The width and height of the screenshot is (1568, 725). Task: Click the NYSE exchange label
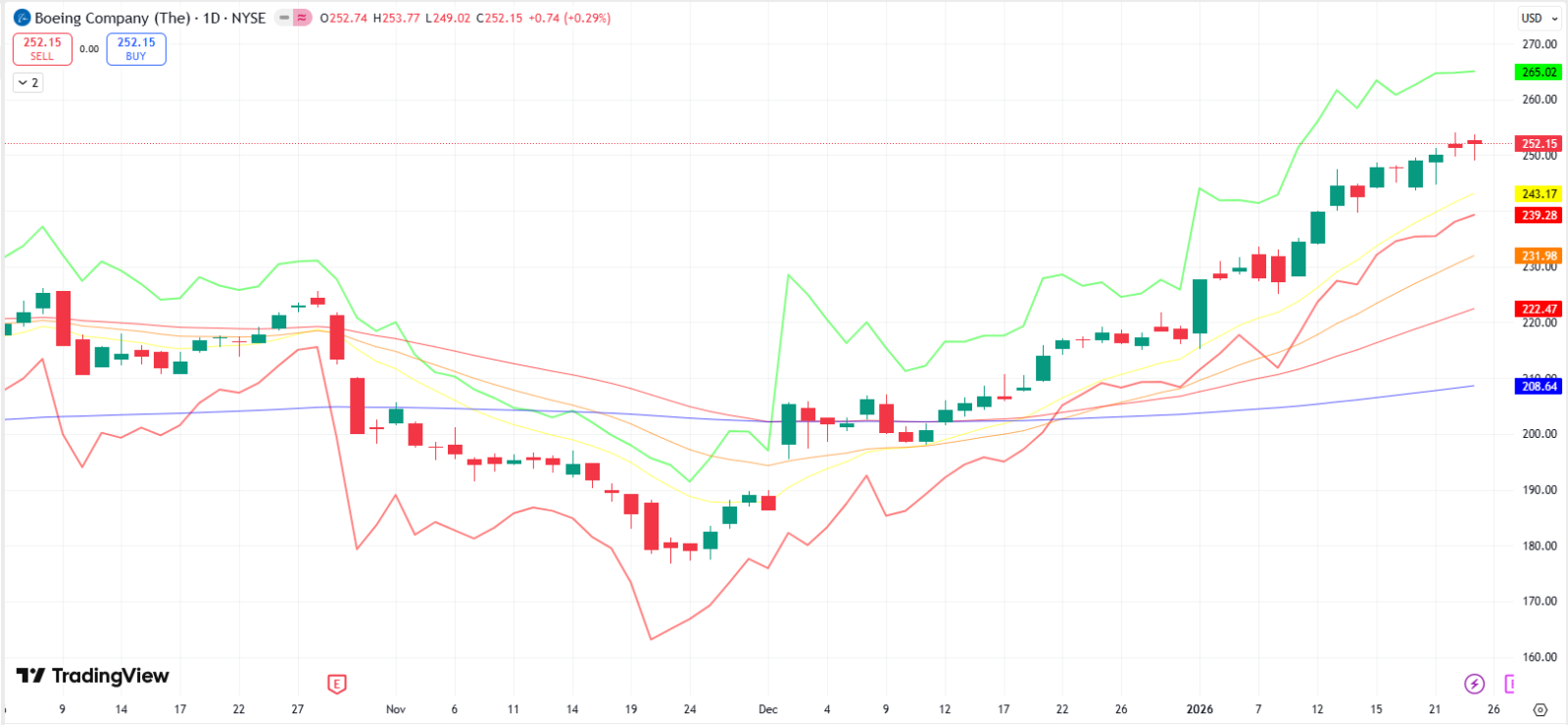(x=249, y=18)
